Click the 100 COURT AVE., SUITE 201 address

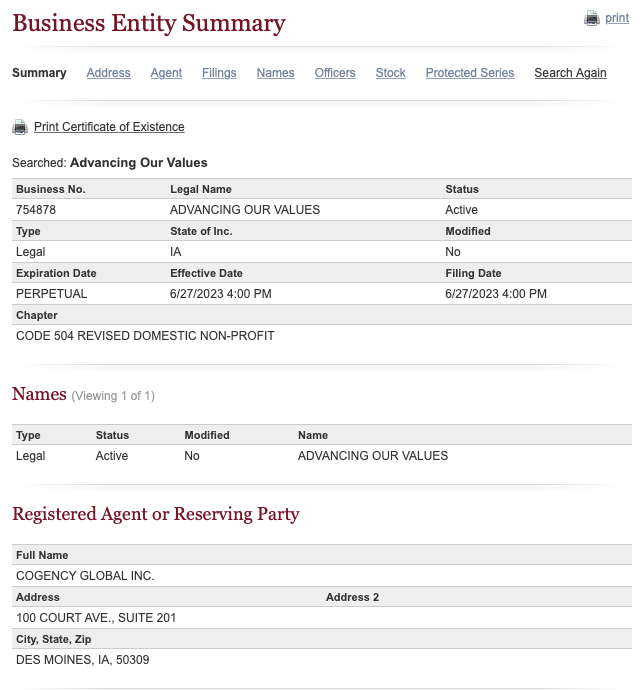tap(96, 618)
